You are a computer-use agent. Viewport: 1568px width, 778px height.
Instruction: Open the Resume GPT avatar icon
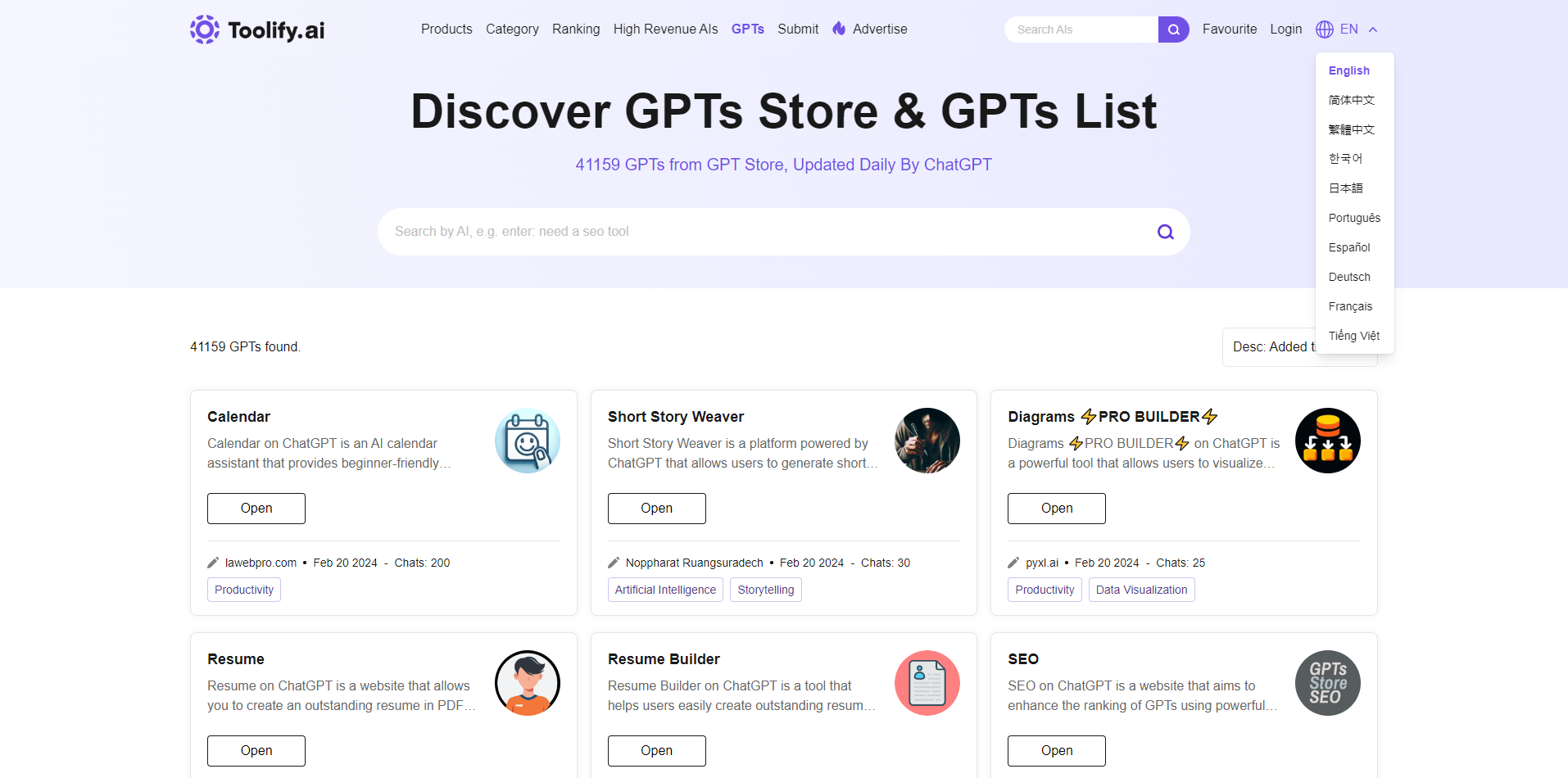coord(528,683)
